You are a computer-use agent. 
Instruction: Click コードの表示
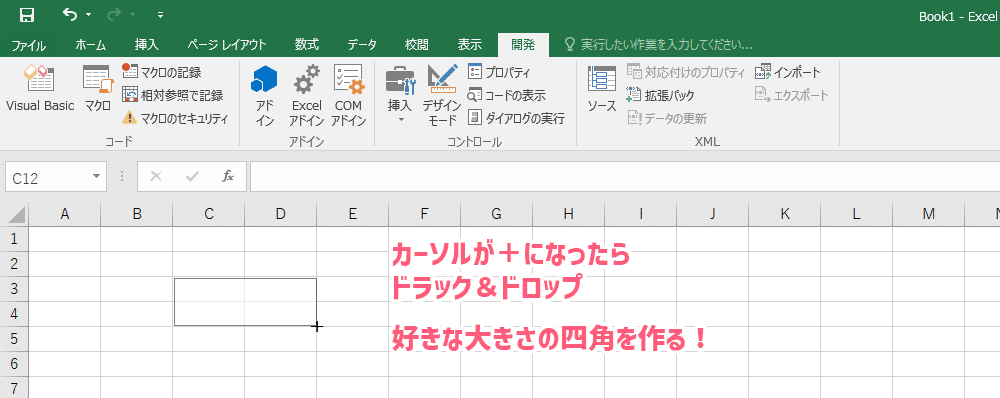point(506,96)
